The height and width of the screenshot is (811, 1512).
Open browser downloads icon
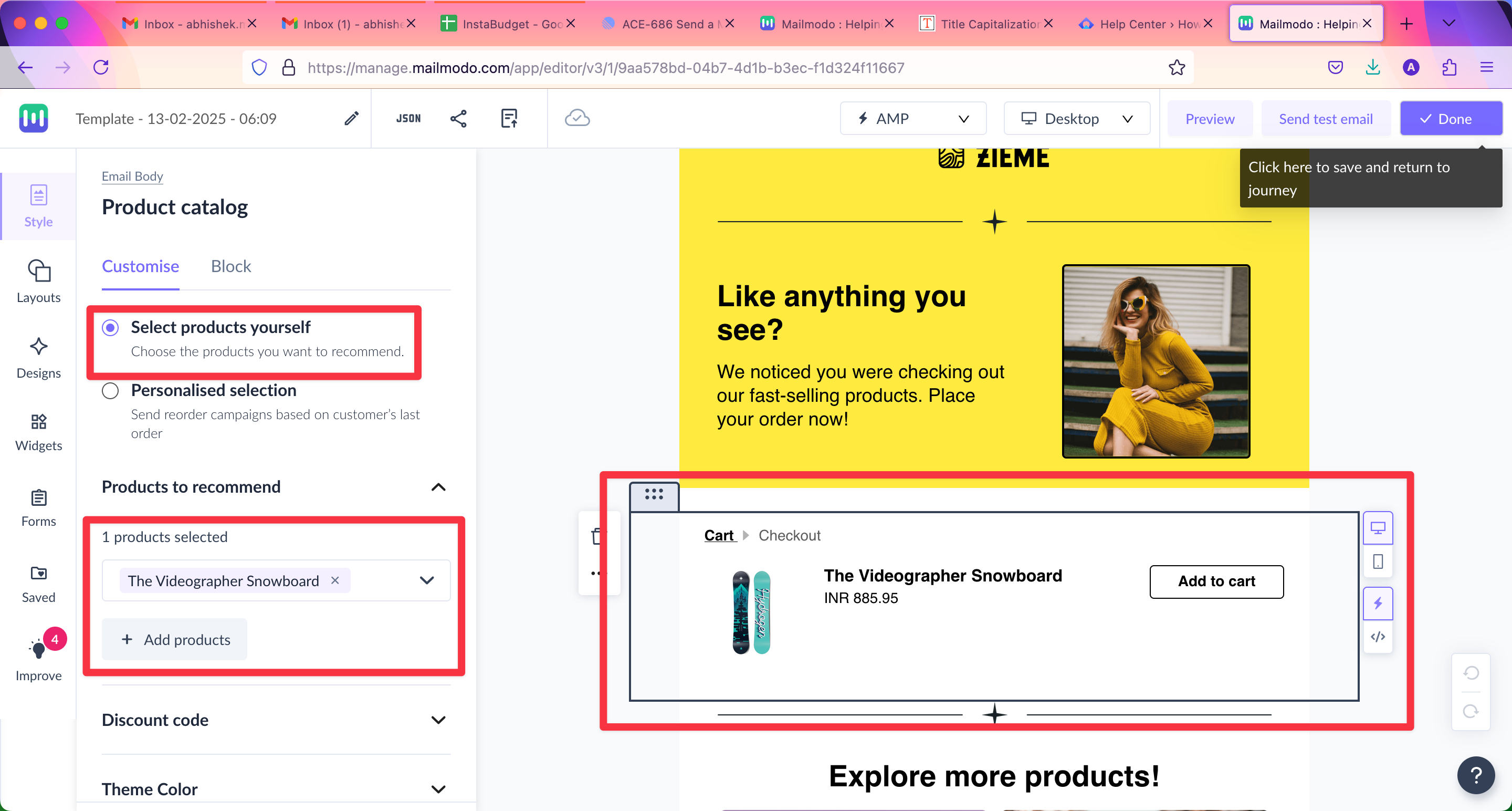coord(1372,68)
